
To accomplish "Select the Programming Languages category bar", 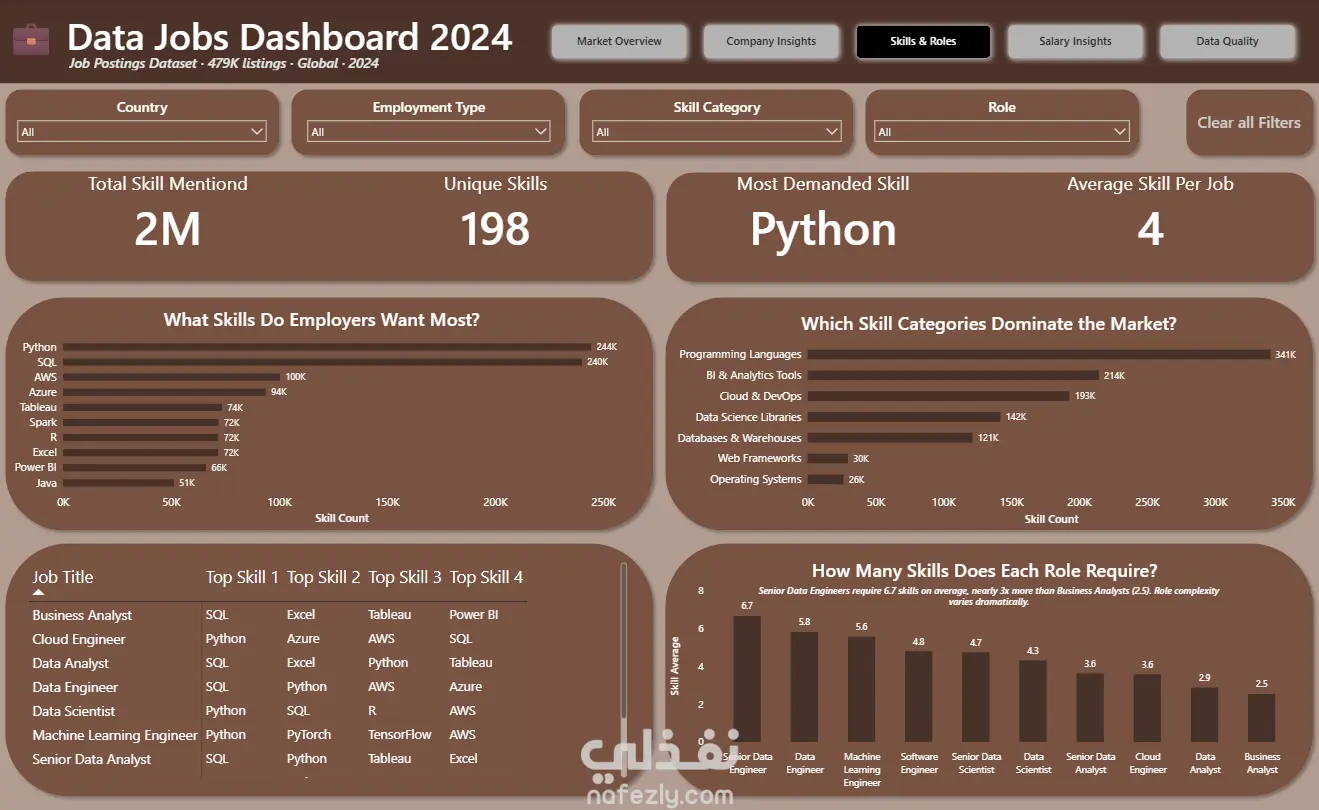I will point(1039,354).
